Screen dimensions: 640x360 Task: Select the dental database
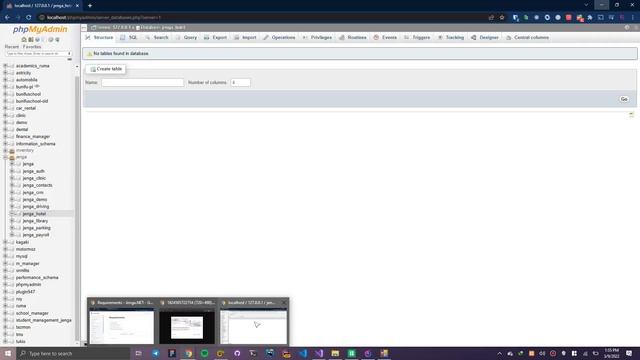coord(22,129)
